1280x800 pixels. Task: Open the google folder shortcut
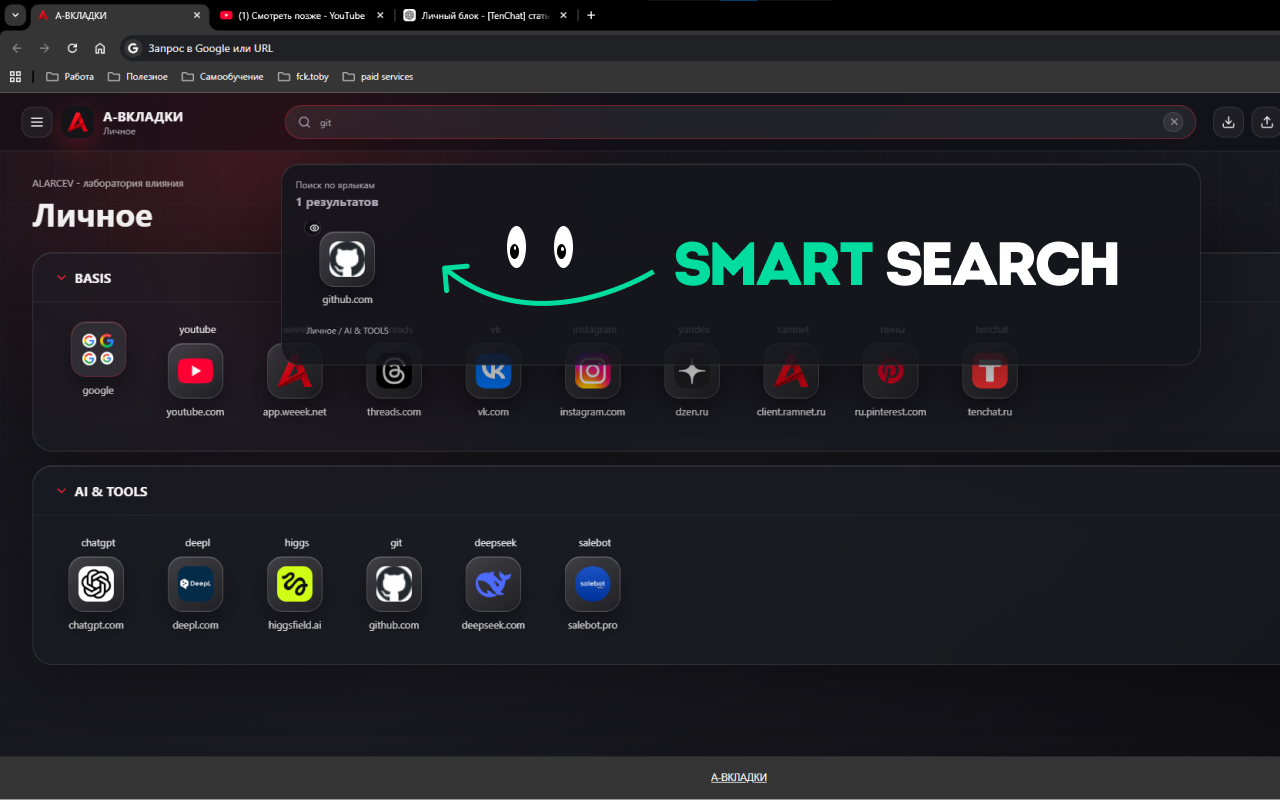98,349
